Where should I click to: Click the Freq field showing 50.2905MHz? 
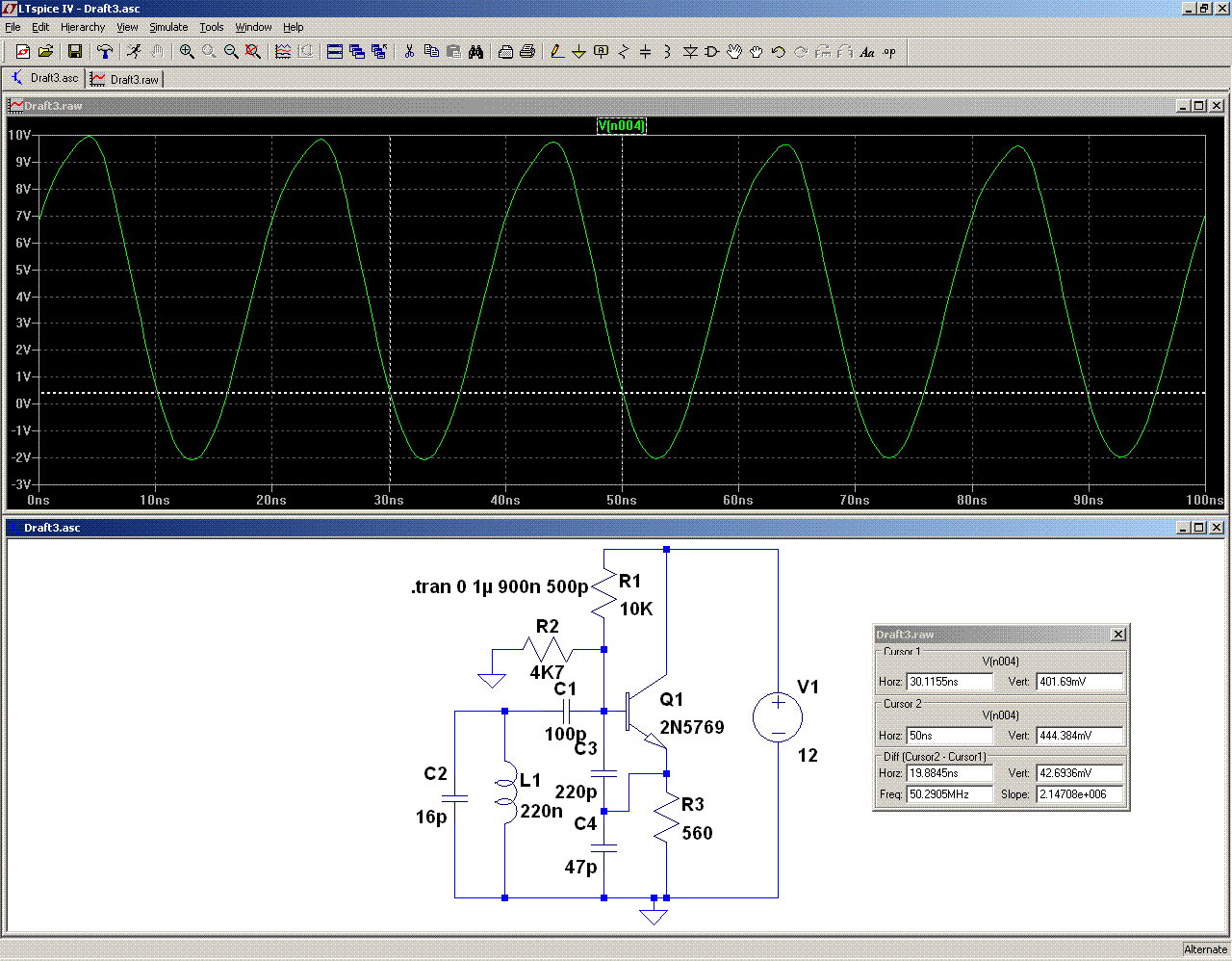(x=949, y=794)
